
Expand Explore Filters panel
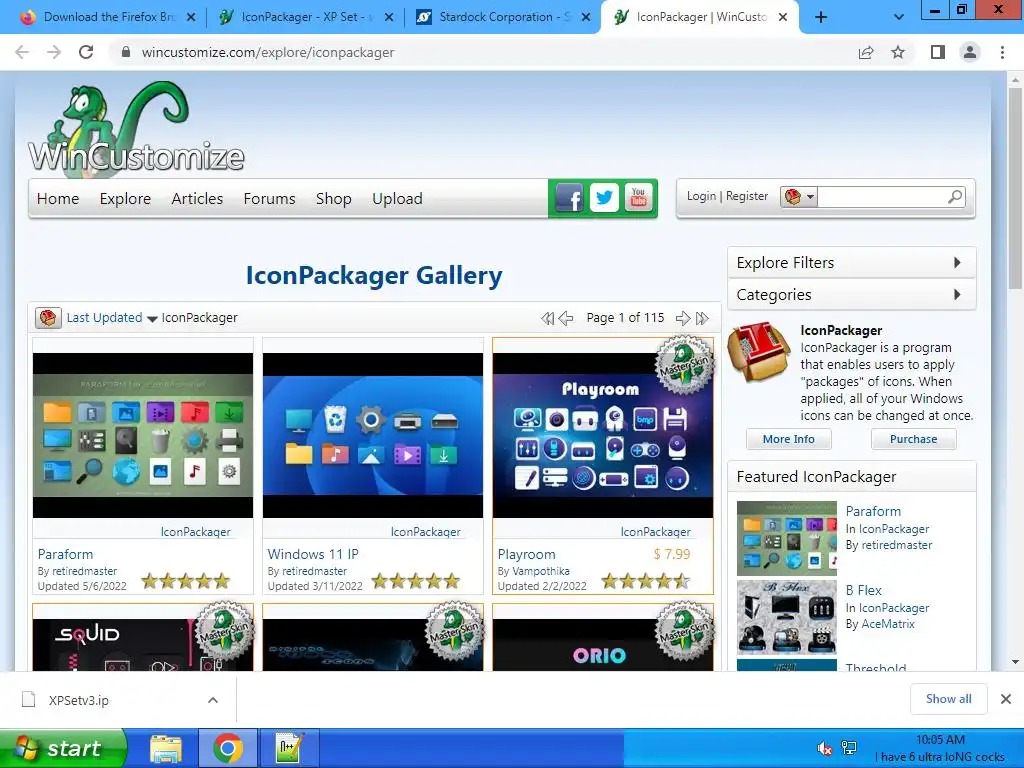tap(852, 263)
